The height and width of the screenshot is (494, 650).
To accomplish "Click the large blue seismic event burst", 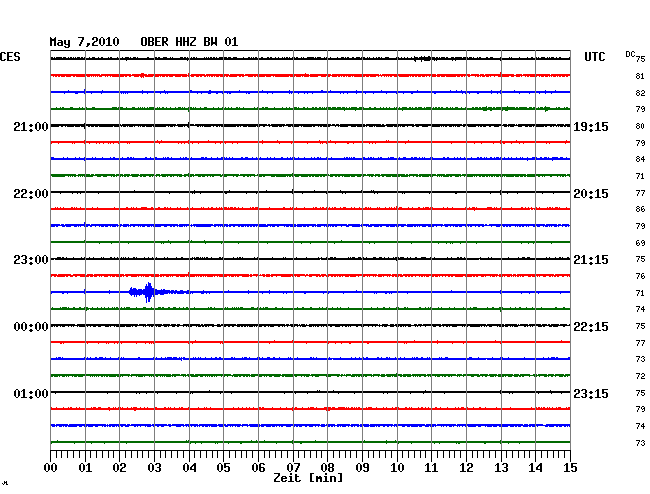I will point(148,292).
